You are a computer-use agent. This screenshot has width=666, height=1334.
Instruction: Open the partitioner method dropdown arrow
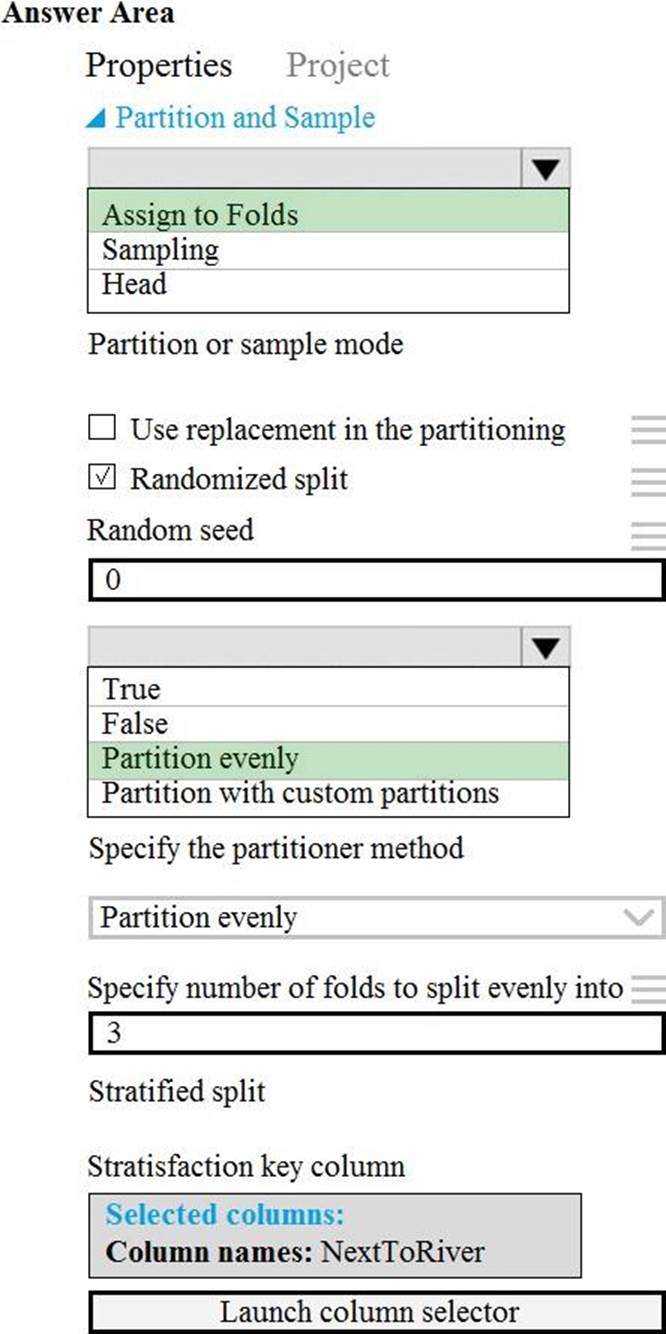pos(545,648)
